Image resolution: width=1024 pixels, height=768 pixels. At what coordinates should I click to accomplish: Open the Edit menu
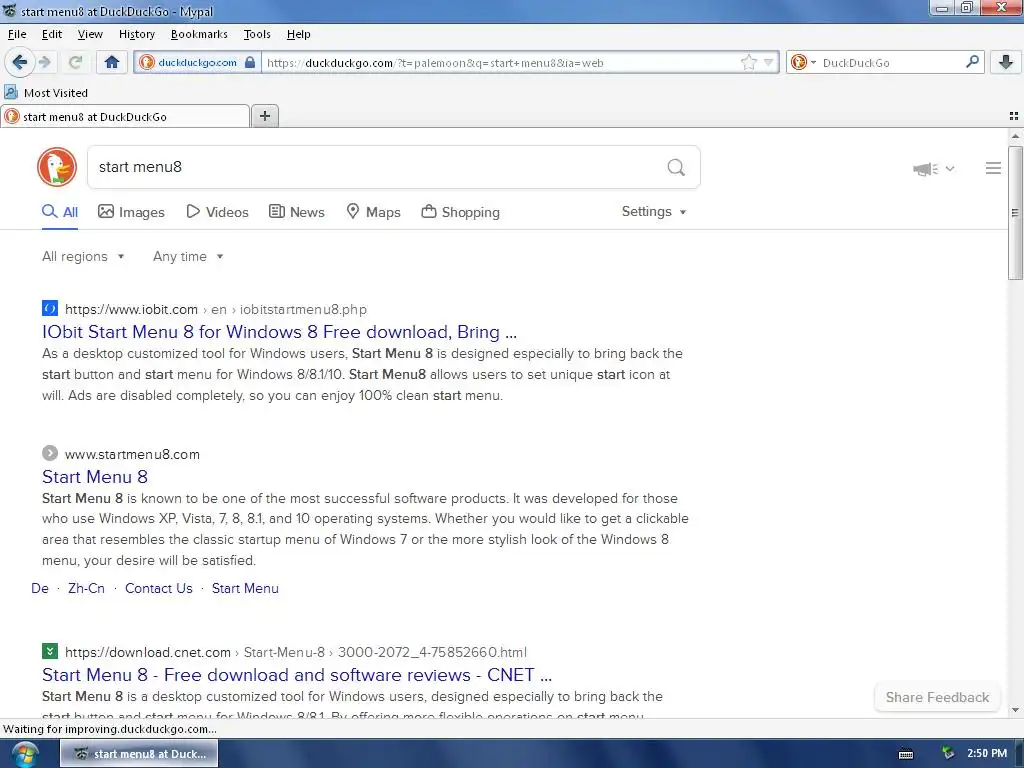coord(52,34)
